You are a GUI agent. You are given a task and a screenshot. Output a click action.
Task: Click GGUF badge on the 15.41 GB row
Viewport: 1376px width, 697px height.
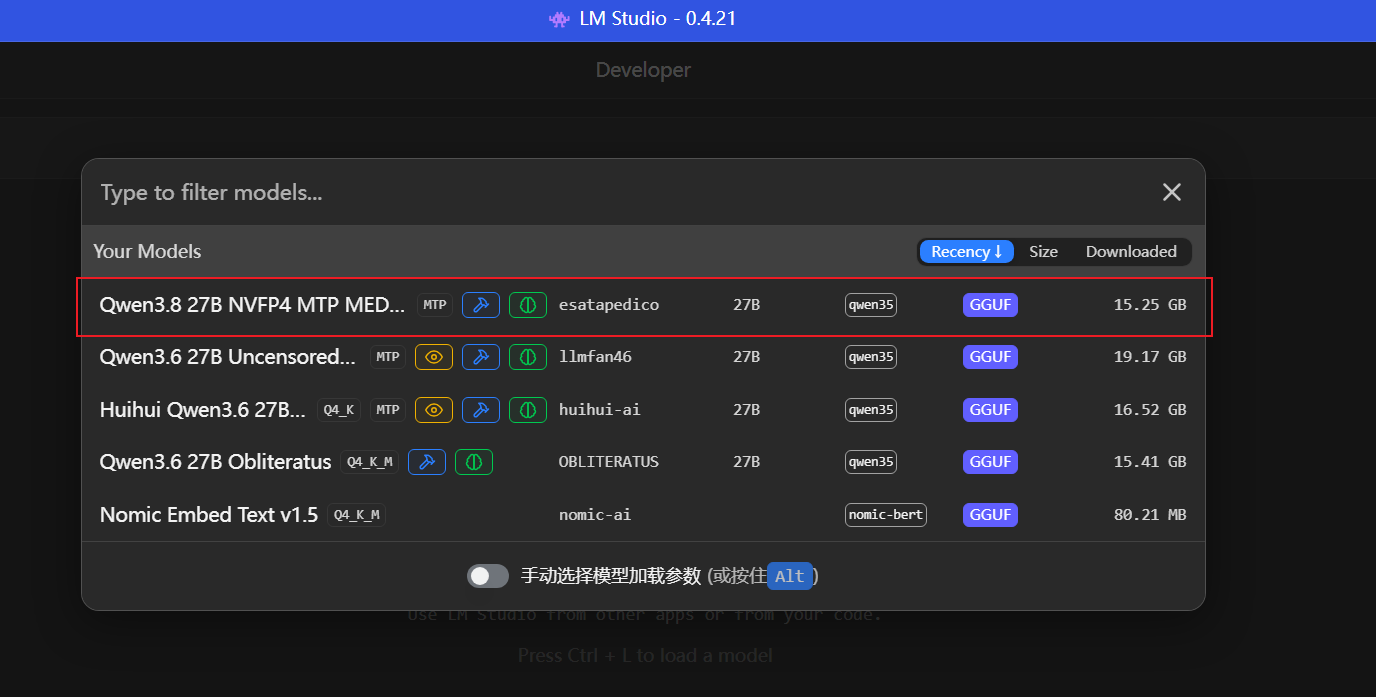pyautogui.click(x=990, y=462)
